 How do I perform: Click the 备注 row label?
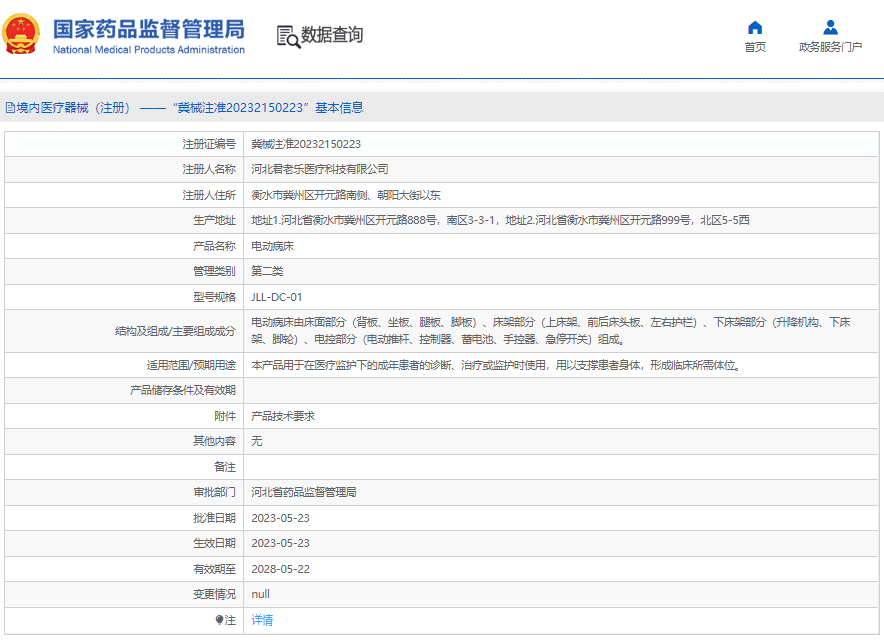[x=225, y=467]
